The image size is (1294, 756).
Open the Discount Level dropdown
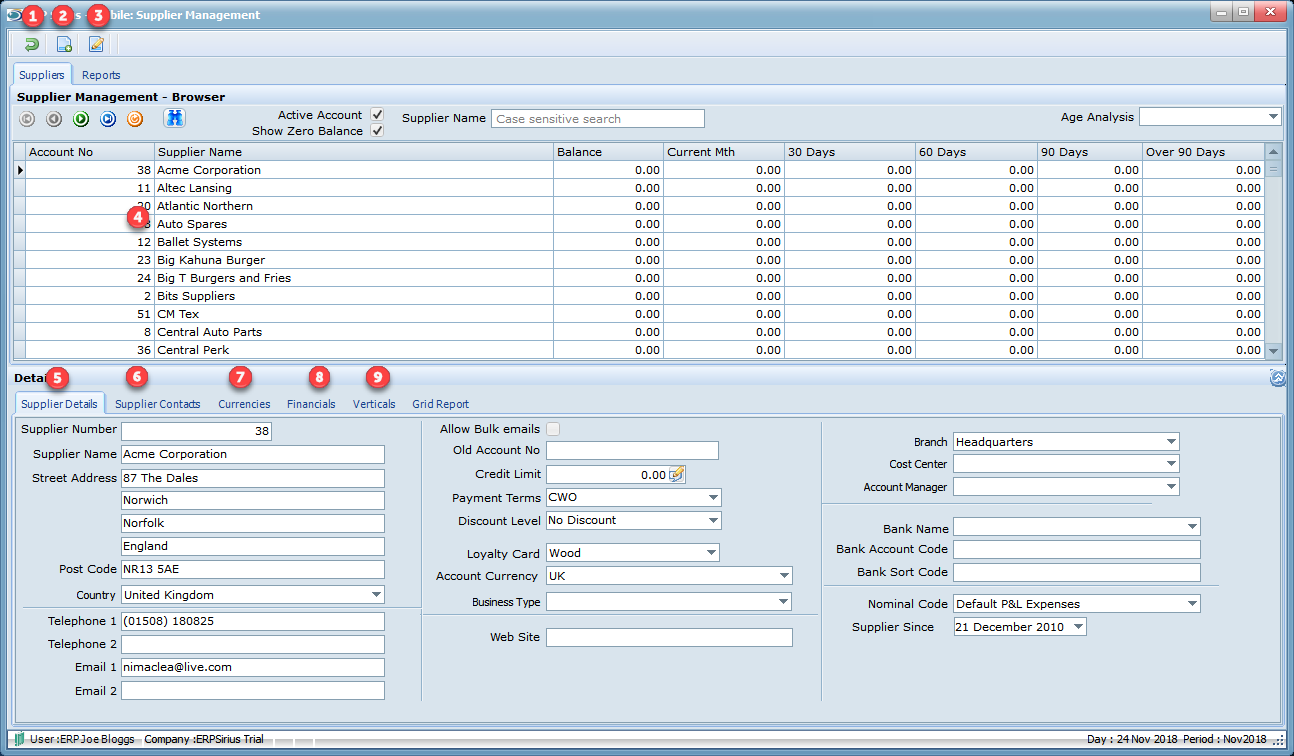tap(713, 521)
